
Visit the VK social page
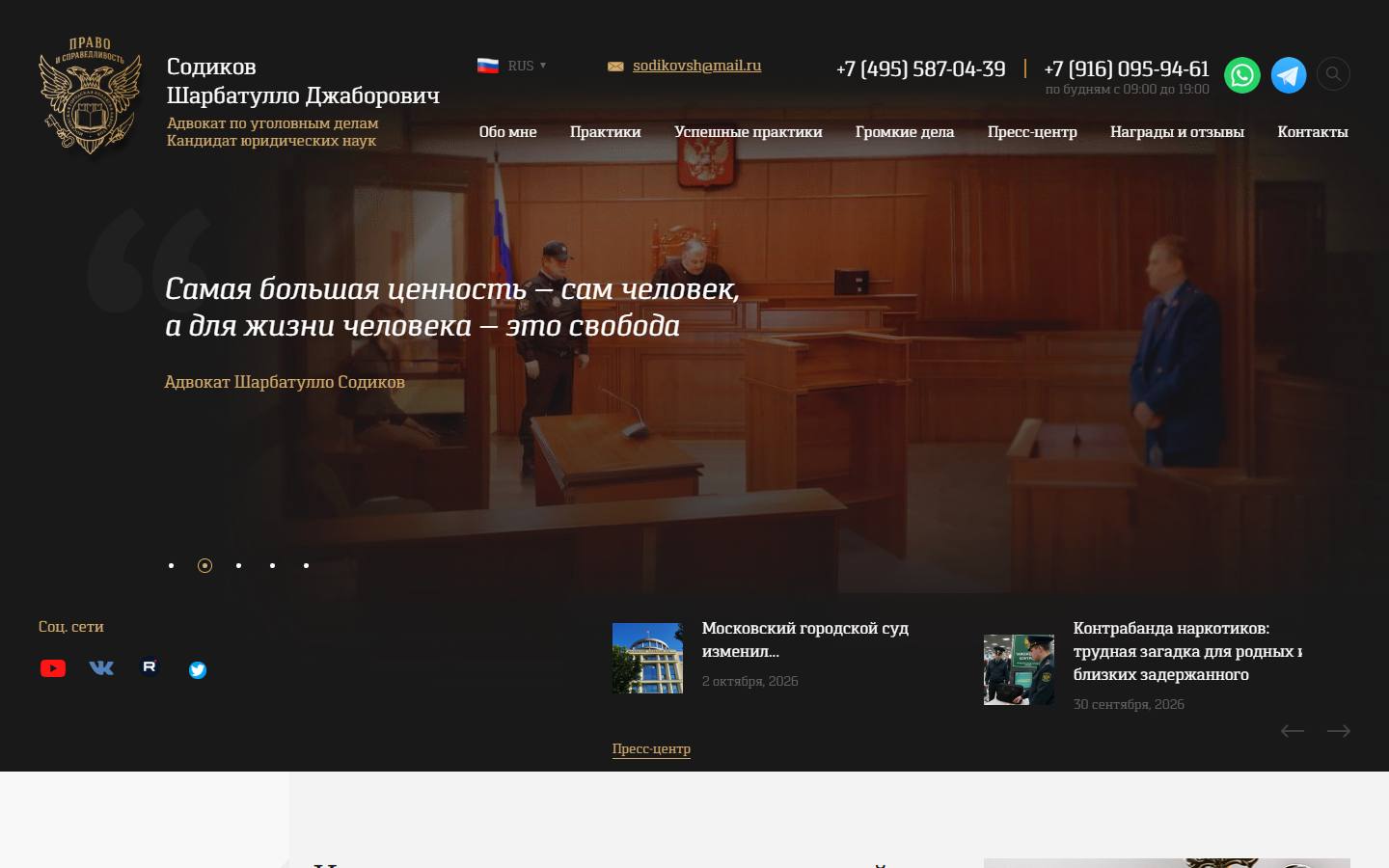(101, 667)
